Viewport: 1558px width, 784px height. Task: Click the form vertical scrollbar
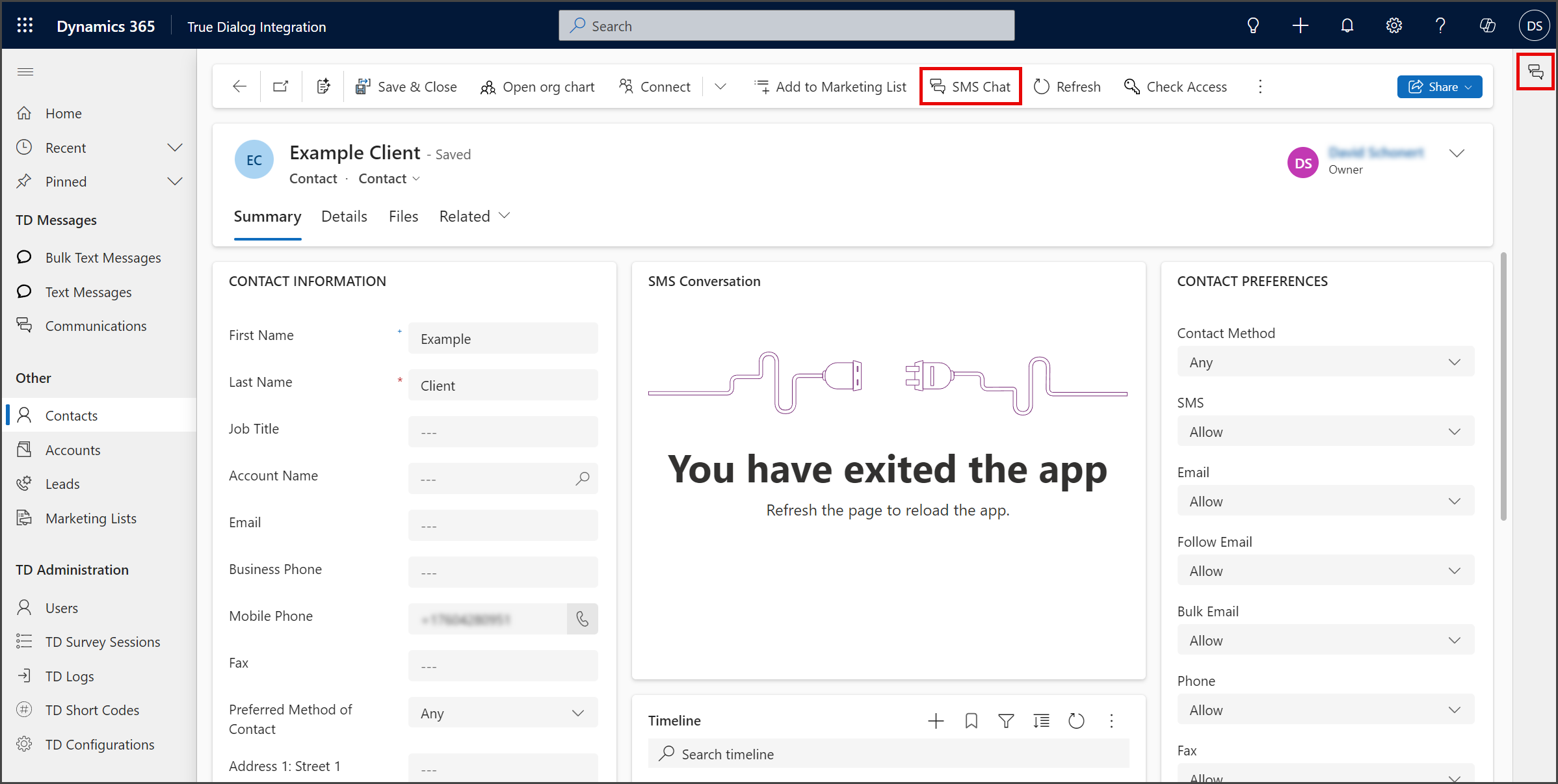coord(1503,387)
